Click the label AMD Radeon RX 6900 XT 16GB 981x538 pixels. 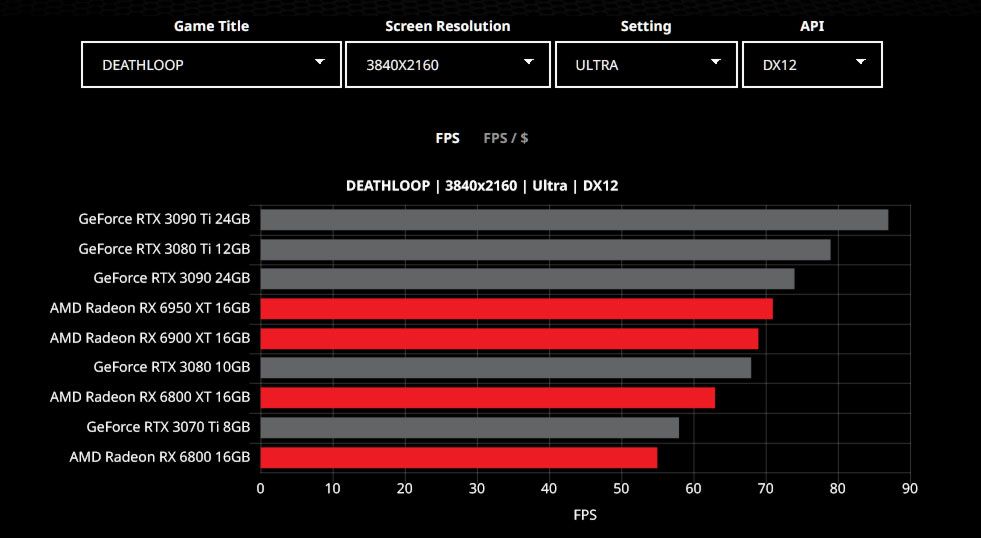click(150, 338)
